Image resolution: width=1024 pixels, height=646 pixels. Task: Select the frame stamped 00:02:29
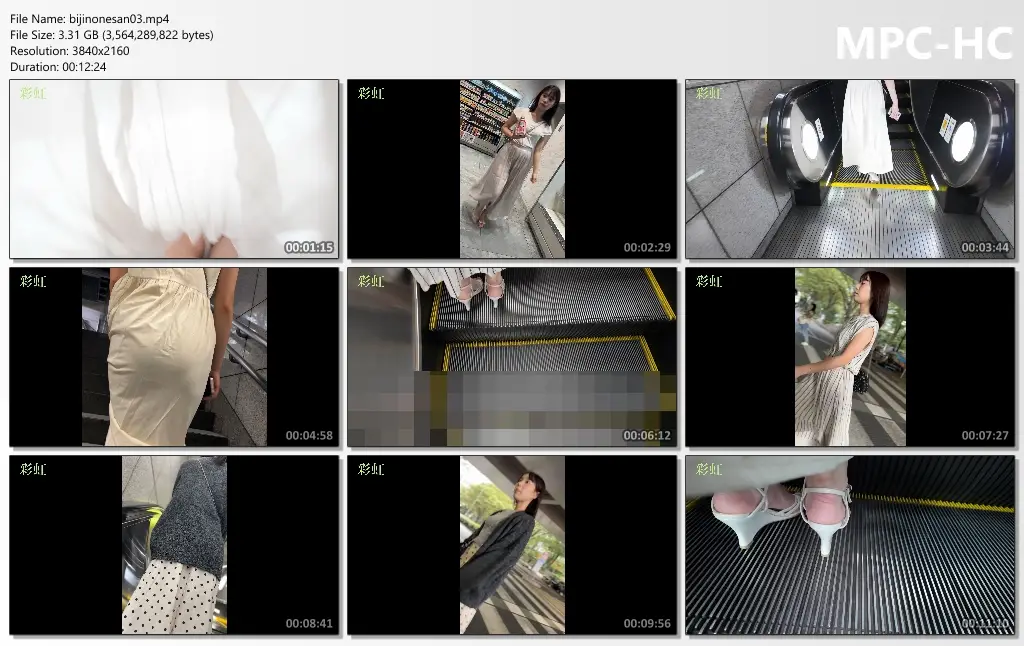coord(512,169)
